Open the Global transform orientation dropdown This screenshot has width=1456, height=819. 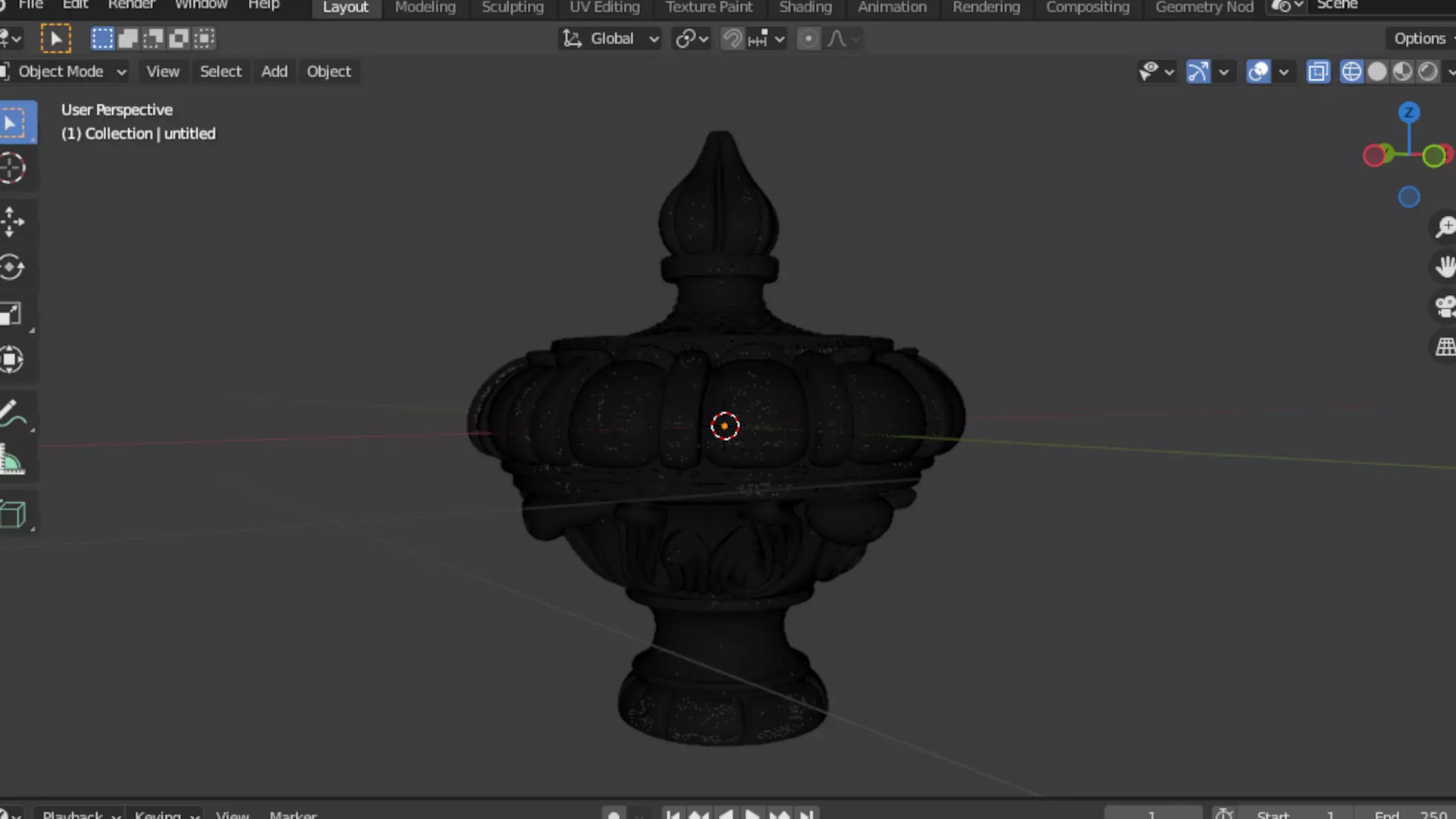[x=610, y=39]
